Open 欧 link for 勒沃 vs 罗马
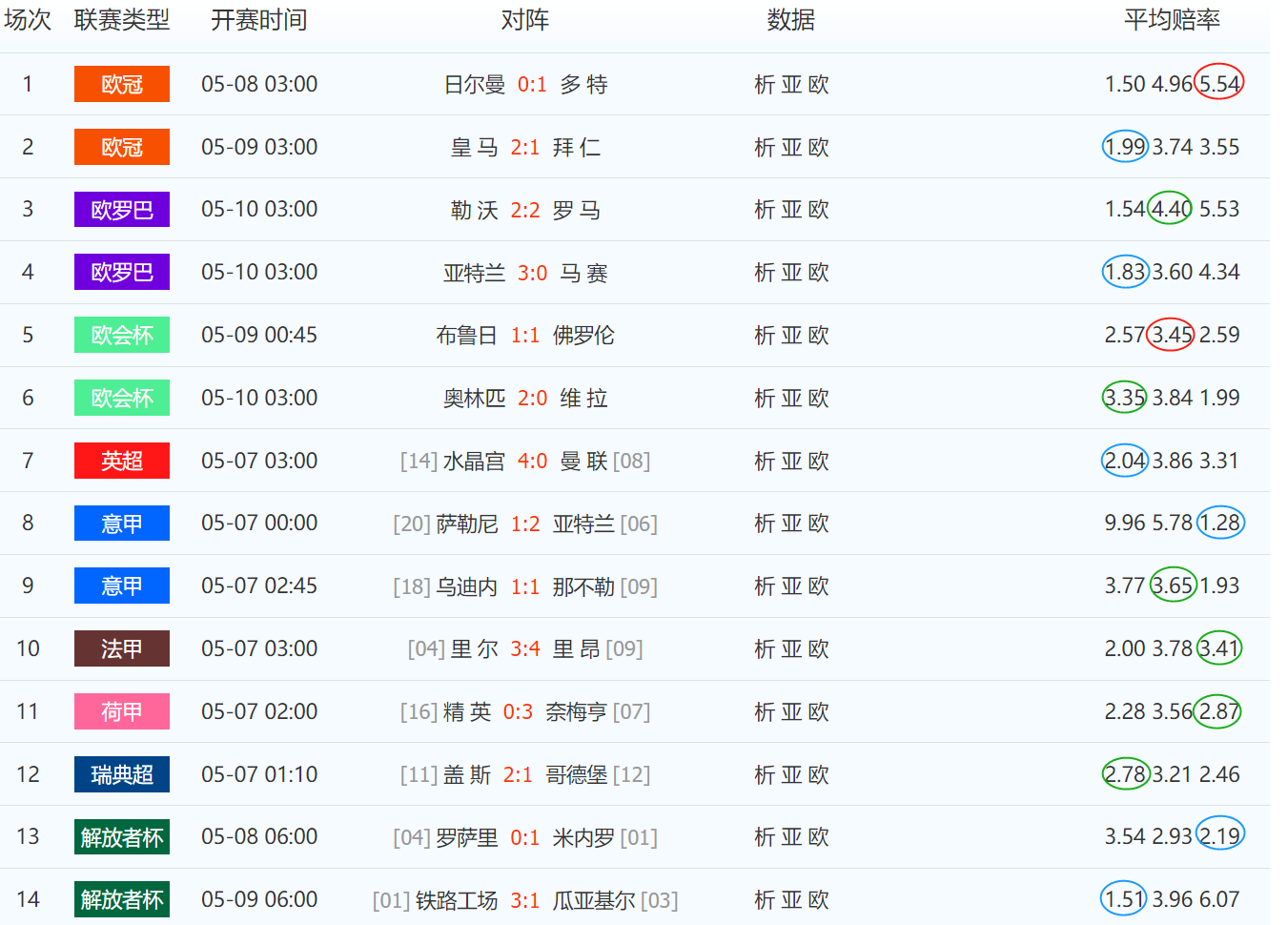The image size is (1288, 925). pos(818,210)
